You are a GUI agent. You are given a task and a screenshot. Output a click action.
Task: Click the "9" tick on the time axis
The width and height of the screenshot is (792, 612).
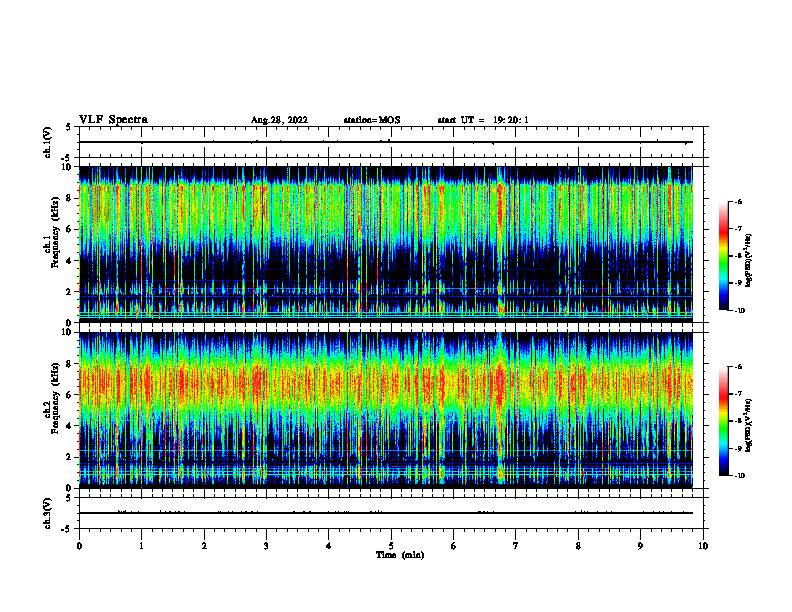[x=640, y=546]
